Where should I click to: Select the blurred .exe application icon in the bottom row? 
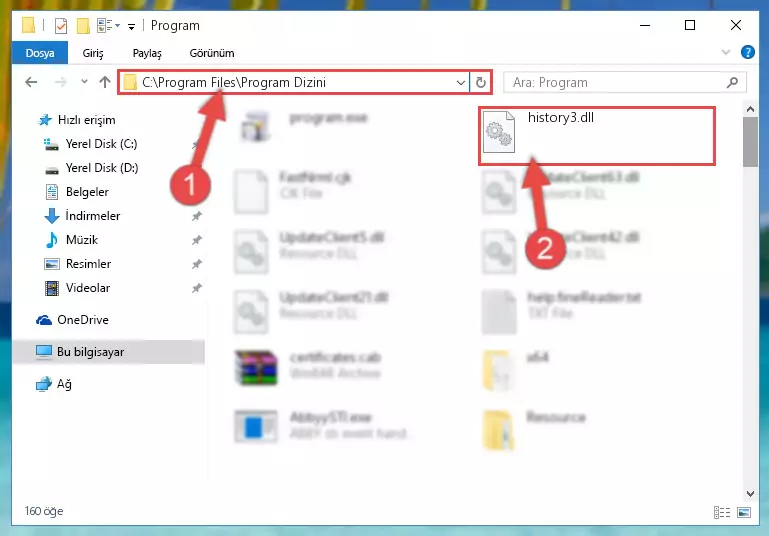(x=255, y=427)
